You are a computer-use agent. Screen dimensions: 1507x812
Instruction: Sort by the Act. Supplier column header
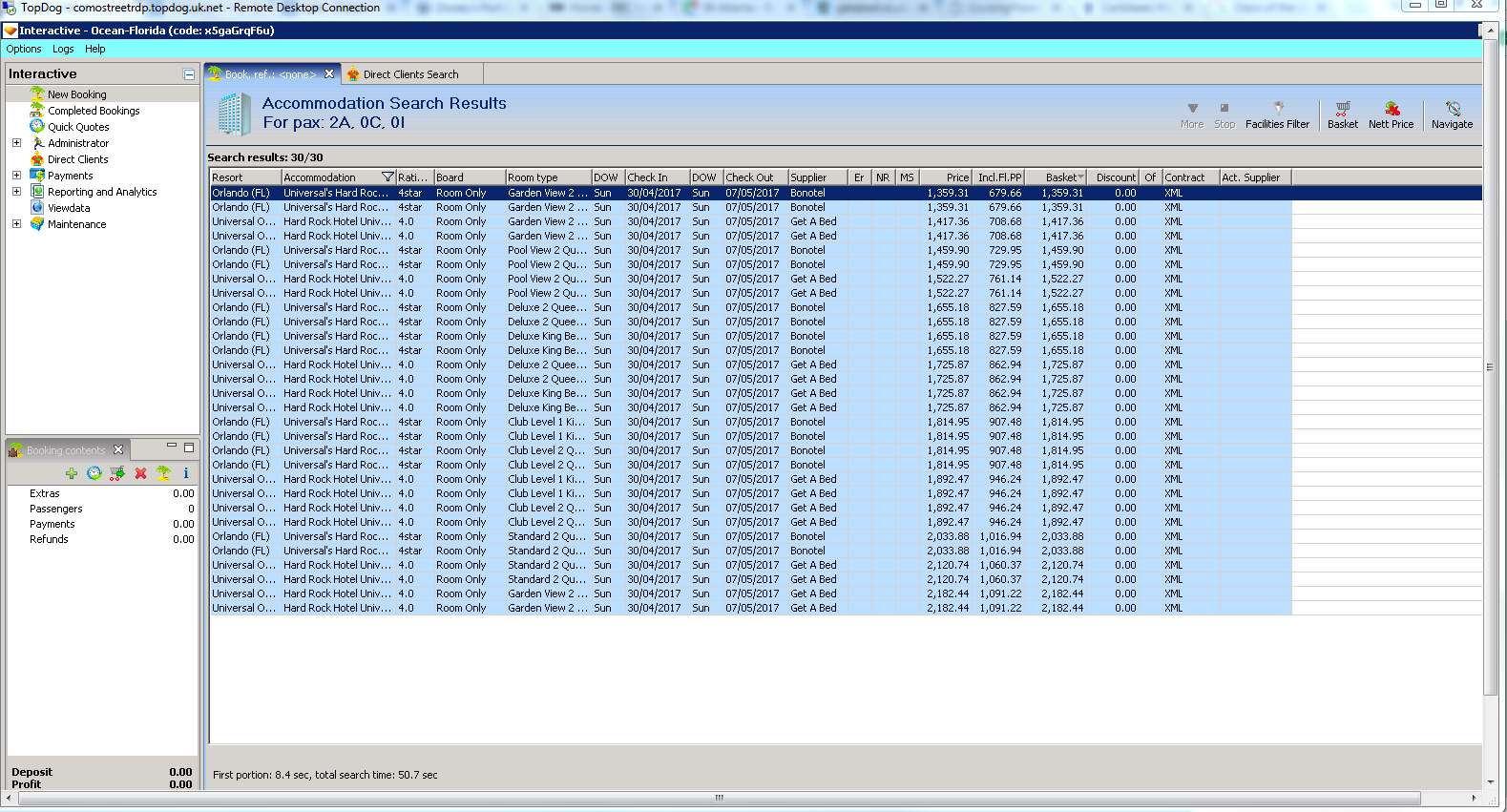(1255, 177)
